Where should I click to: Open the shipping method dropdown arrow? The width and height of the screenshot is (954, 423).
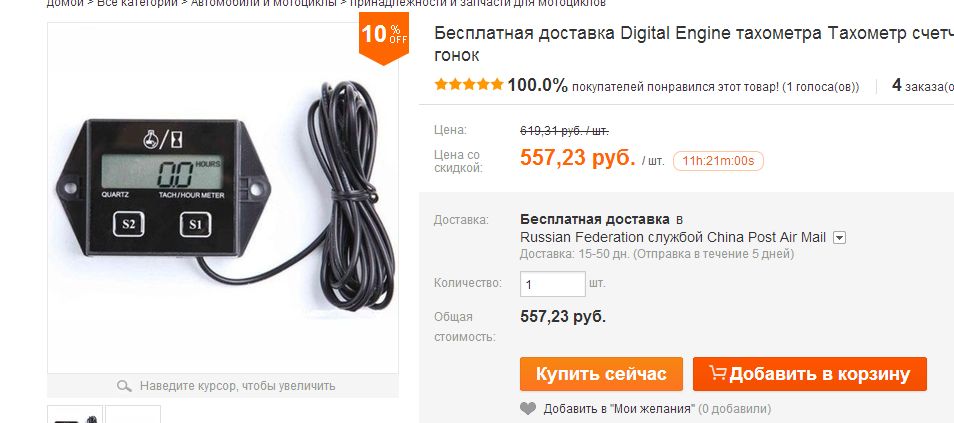click(839, 237)
